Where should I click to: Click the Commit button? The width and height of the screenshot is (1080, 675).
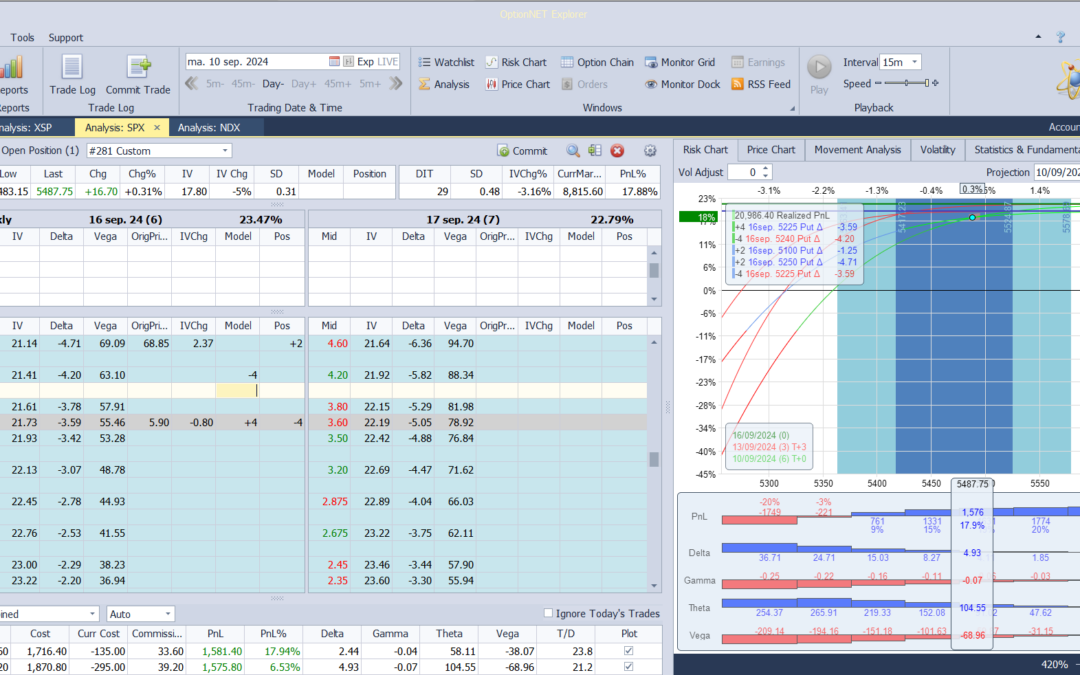[523, 151]
